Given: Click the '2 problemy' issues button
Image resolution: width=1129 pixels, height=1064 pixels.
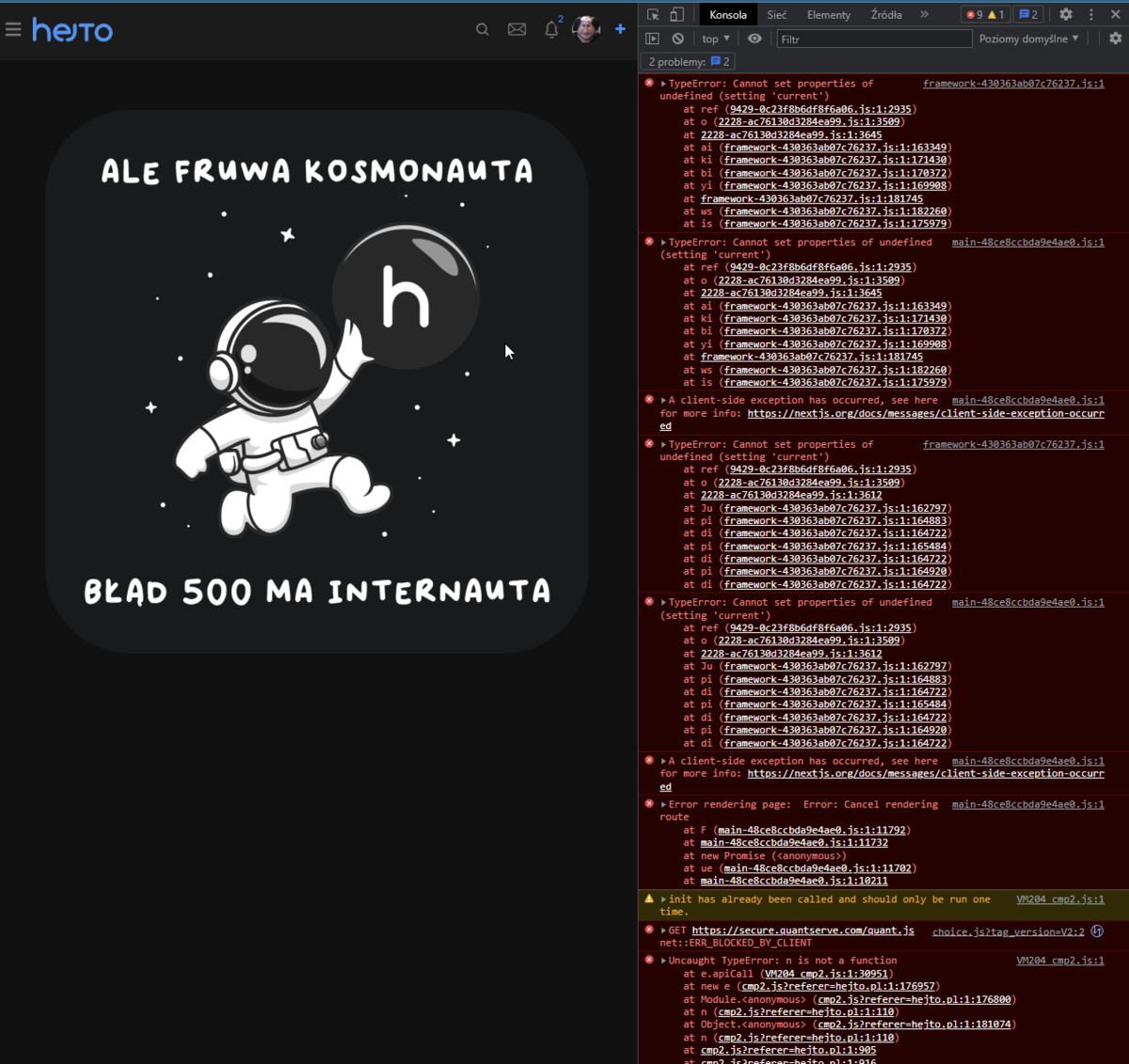Looking at the screenshot, I should (x=688, y=61).
